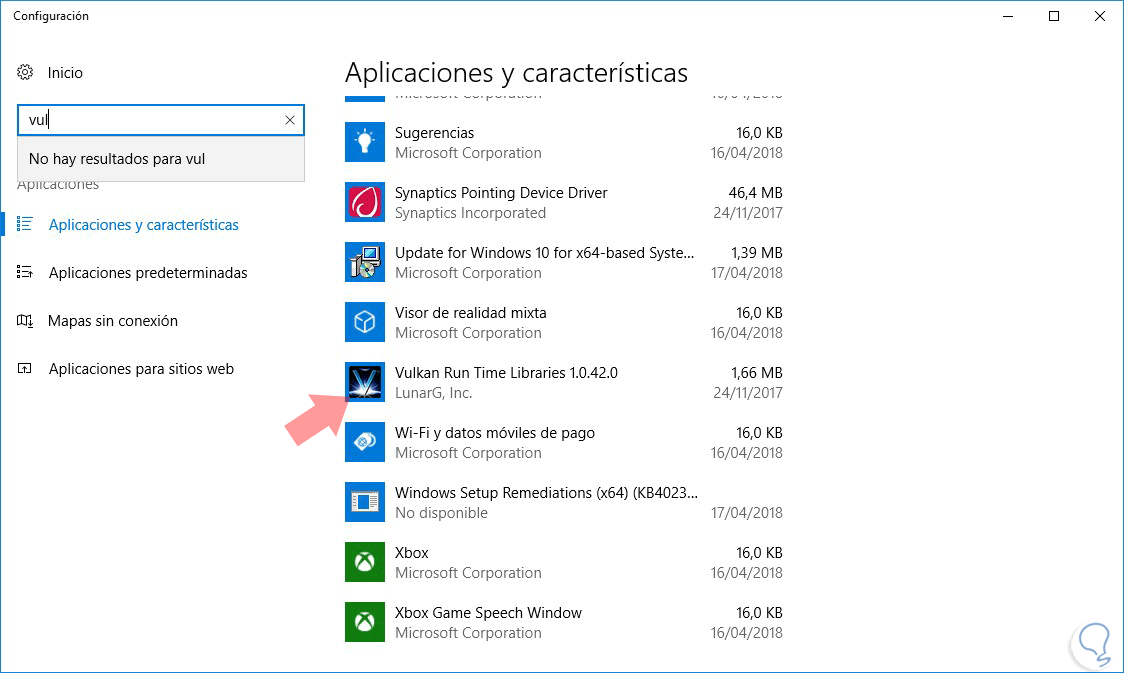Screen dimensions: 1124x673
Task: Select Windows Setup Remediations (x64) entry
Action: pyautogui.click(x=546, y=493)
